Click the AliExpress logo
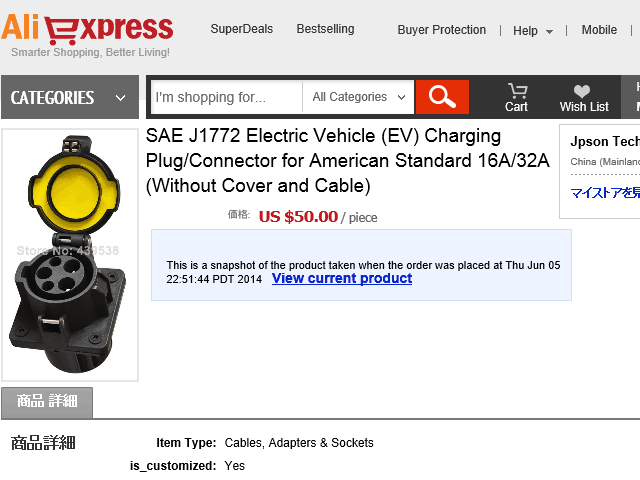Image resolution: width=640 pixels, height=480 pixels. coord(91,30)
